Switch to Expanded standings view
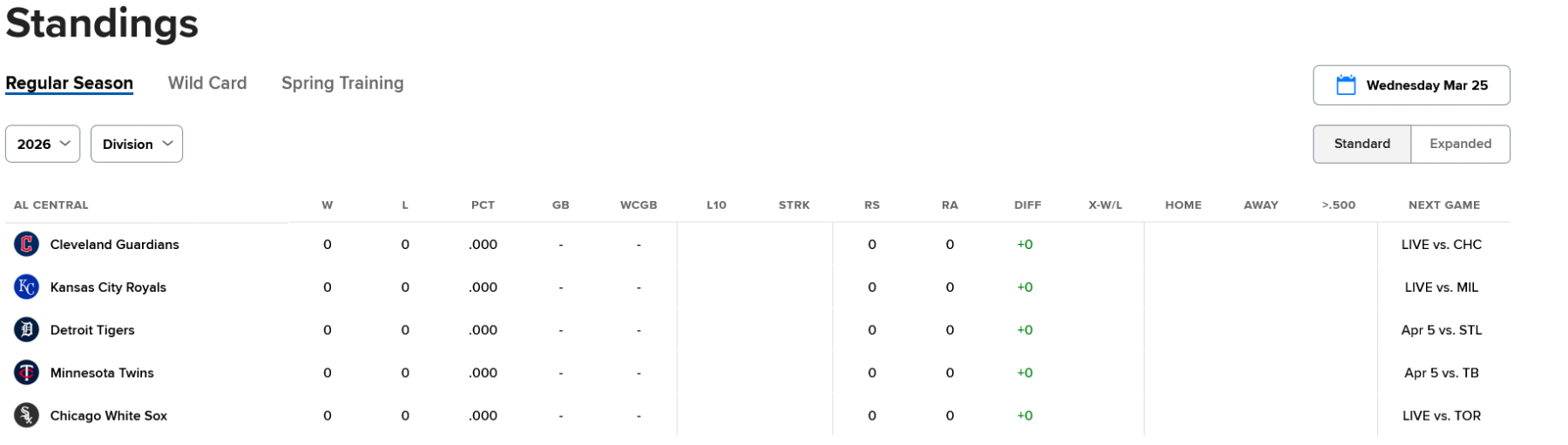The width and height of the screenshot is (1568, 445). point(1460,144)
